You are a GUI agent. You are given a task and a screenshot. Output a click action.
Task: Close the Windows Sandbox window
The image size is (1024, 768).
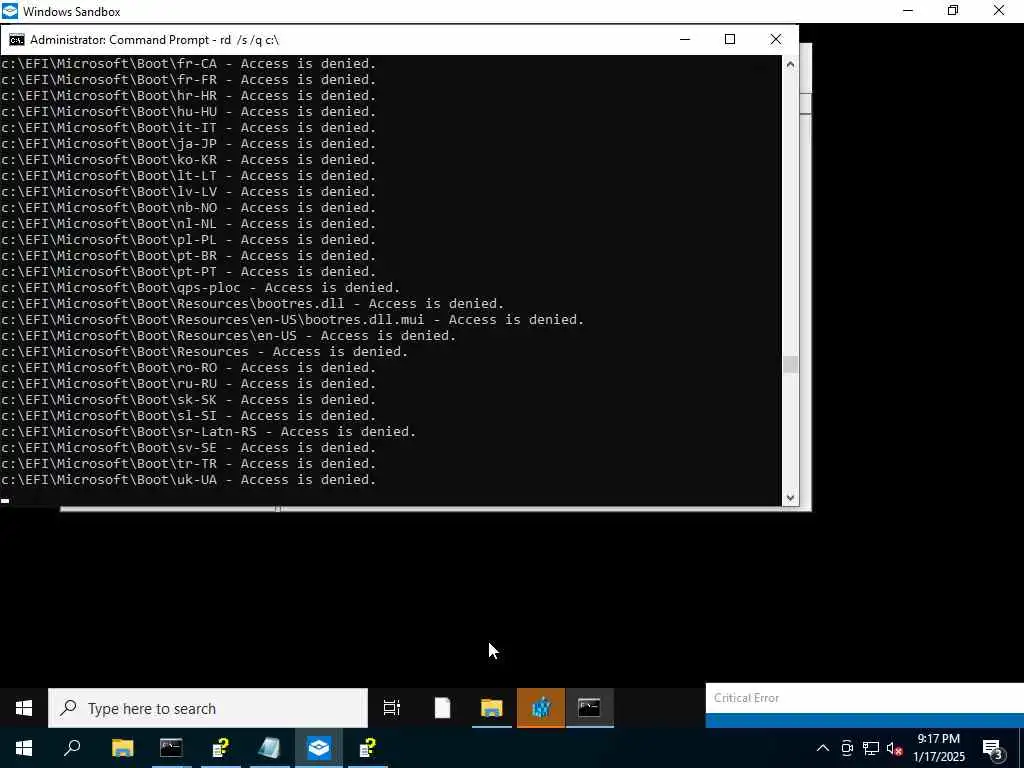pos(999,11)
